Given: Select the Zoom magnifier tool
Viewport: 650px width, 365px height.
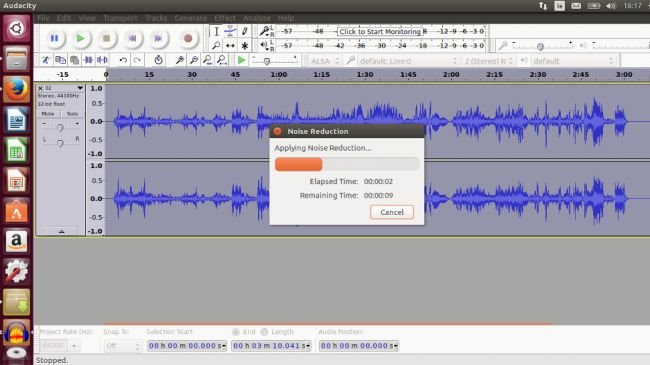Looking at the screenshot, I should (216, 46).
